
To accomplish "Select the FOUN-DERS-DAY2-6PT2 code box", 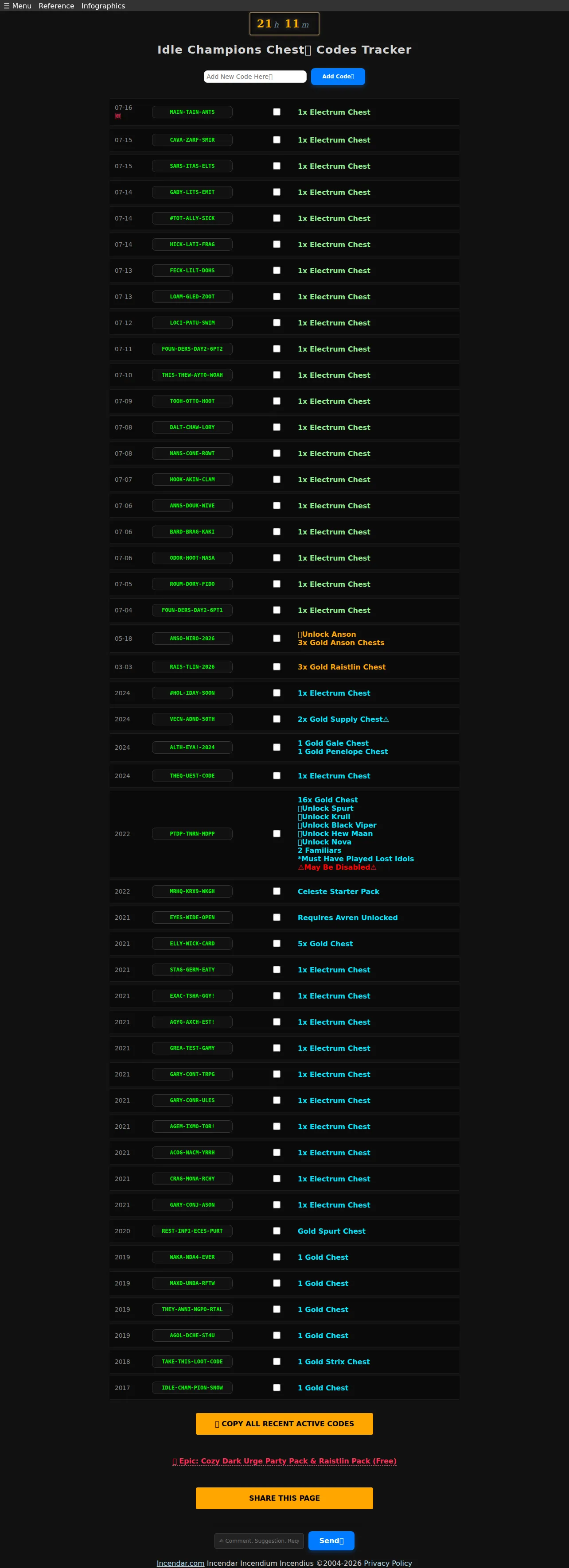I will pos(192,349).
